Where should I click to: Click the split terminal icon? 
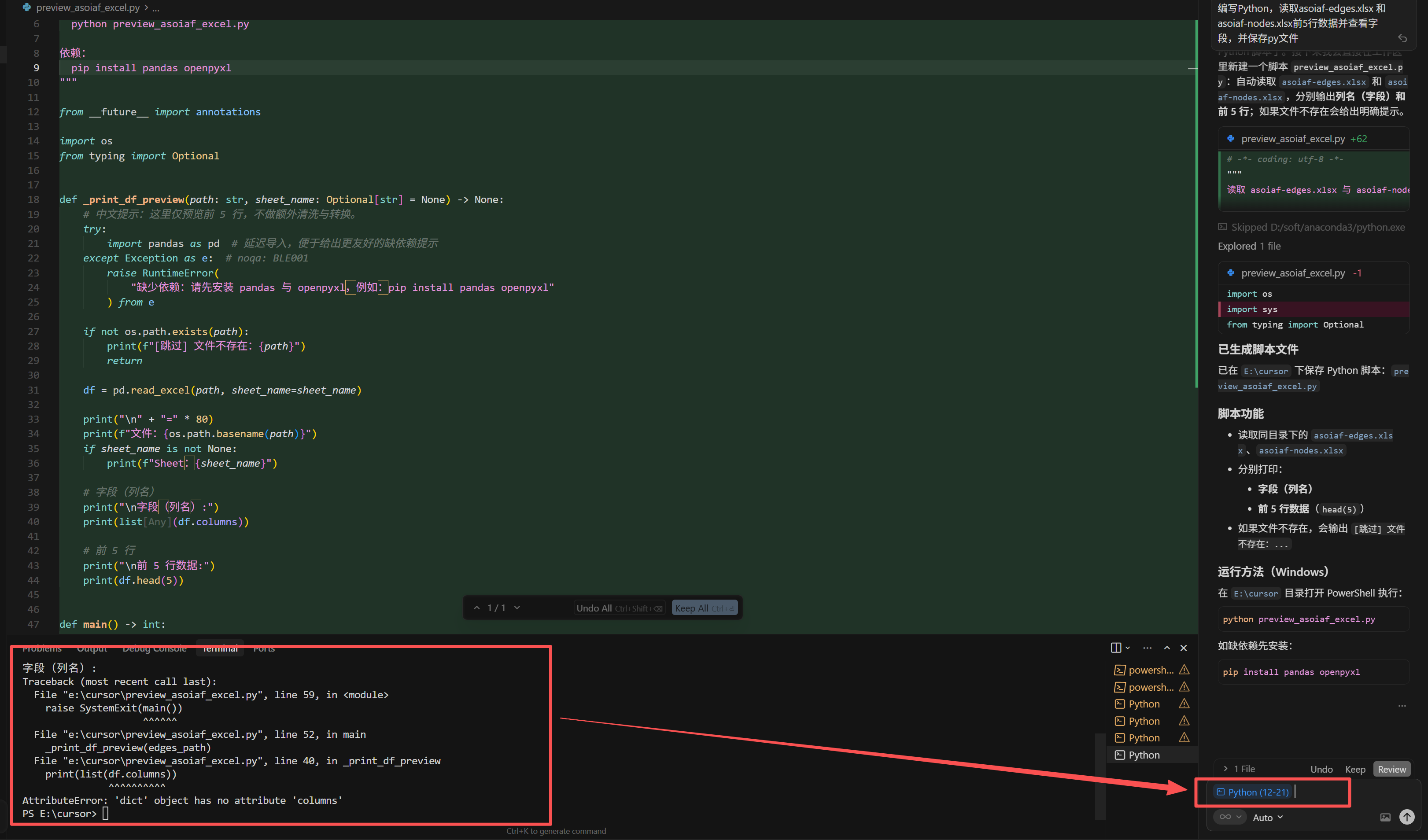point(1115,648)
